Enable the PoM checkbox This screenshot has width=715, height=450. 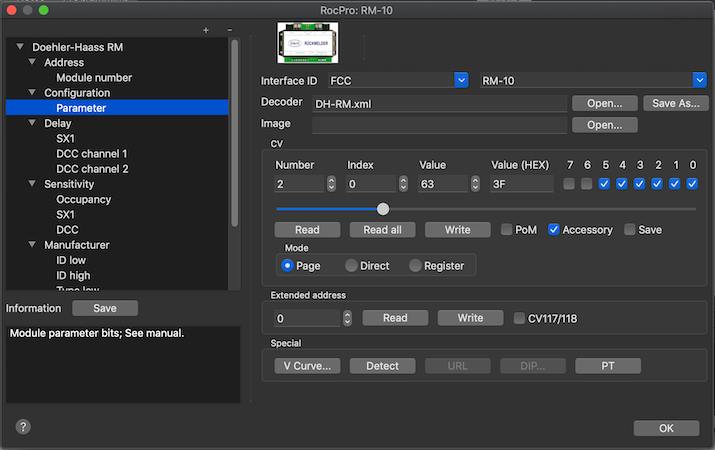click(507, 230)
